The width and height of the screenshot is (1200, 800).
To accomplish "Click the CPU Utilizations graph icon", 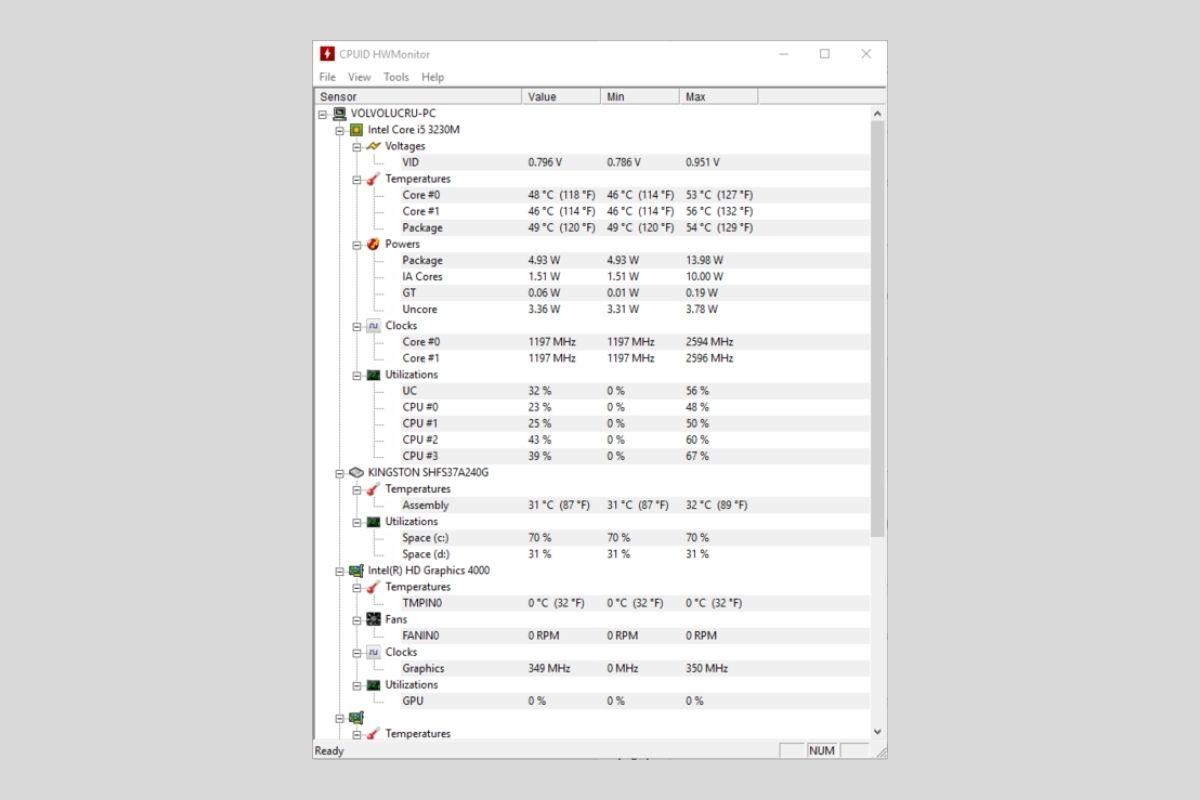I will pyautogui.click(x=373, y=375).
